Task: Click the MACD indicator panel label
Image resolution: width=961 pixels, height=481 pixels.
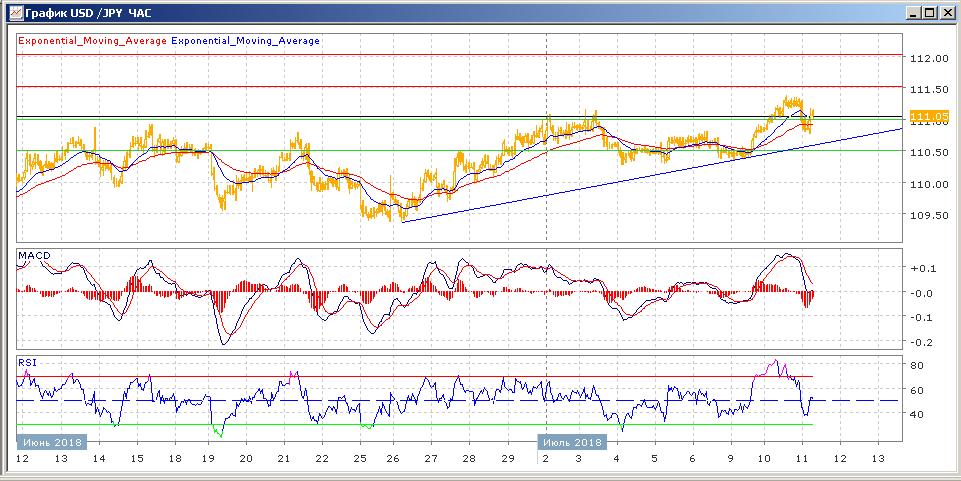Action: click(x=34, y=255)
